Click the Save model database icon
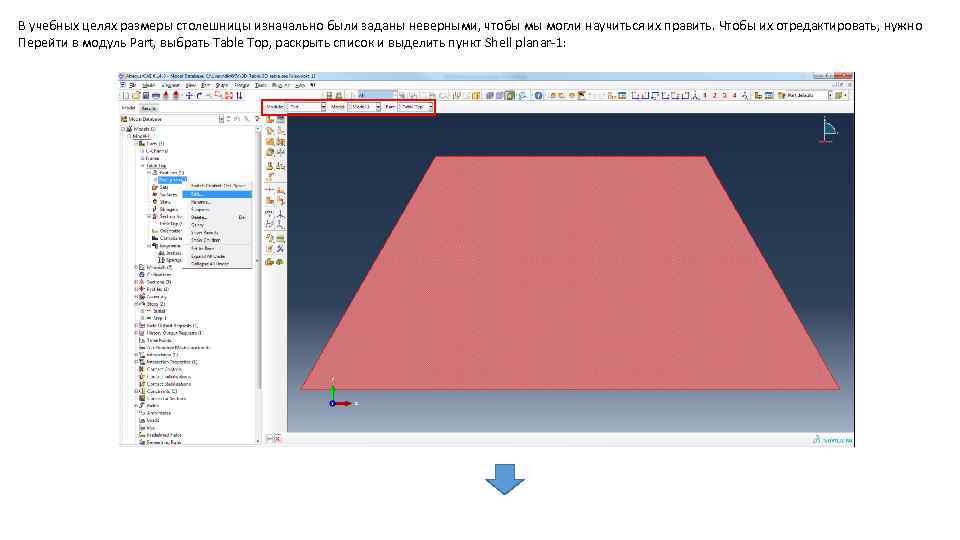 point(146,96)
